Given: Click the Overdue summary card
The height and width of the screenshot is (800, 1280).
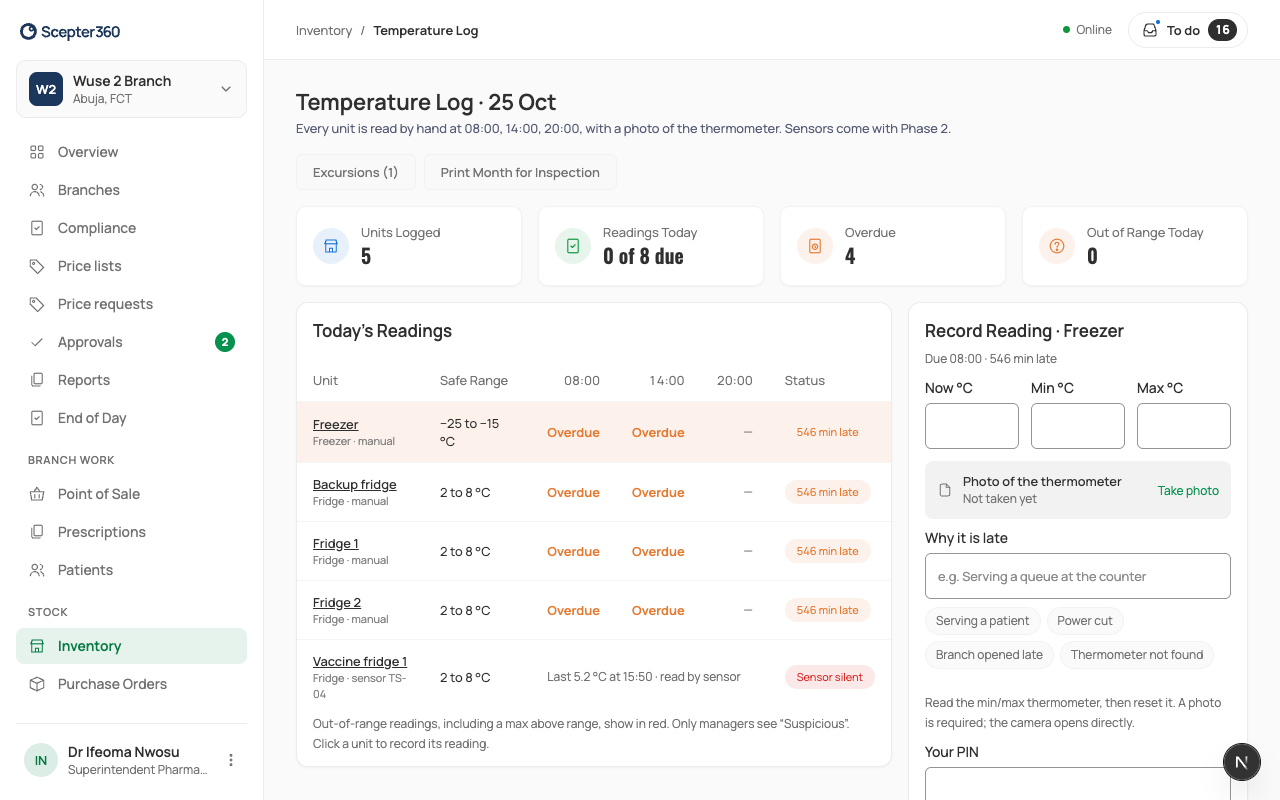Looking at the screenshot, I should point(893,246).
